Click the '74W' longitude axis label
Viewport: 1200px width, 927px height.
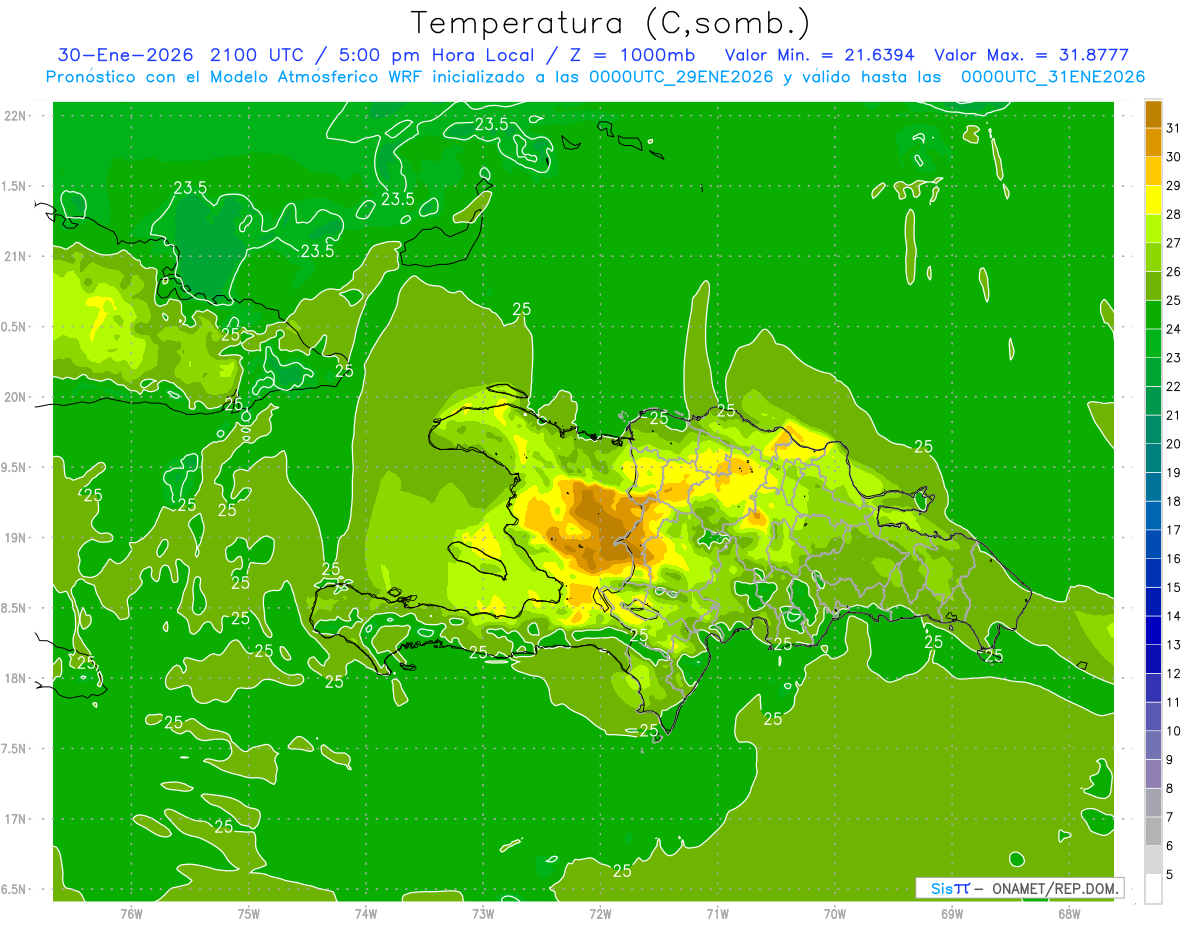click(x=366, y=912)
